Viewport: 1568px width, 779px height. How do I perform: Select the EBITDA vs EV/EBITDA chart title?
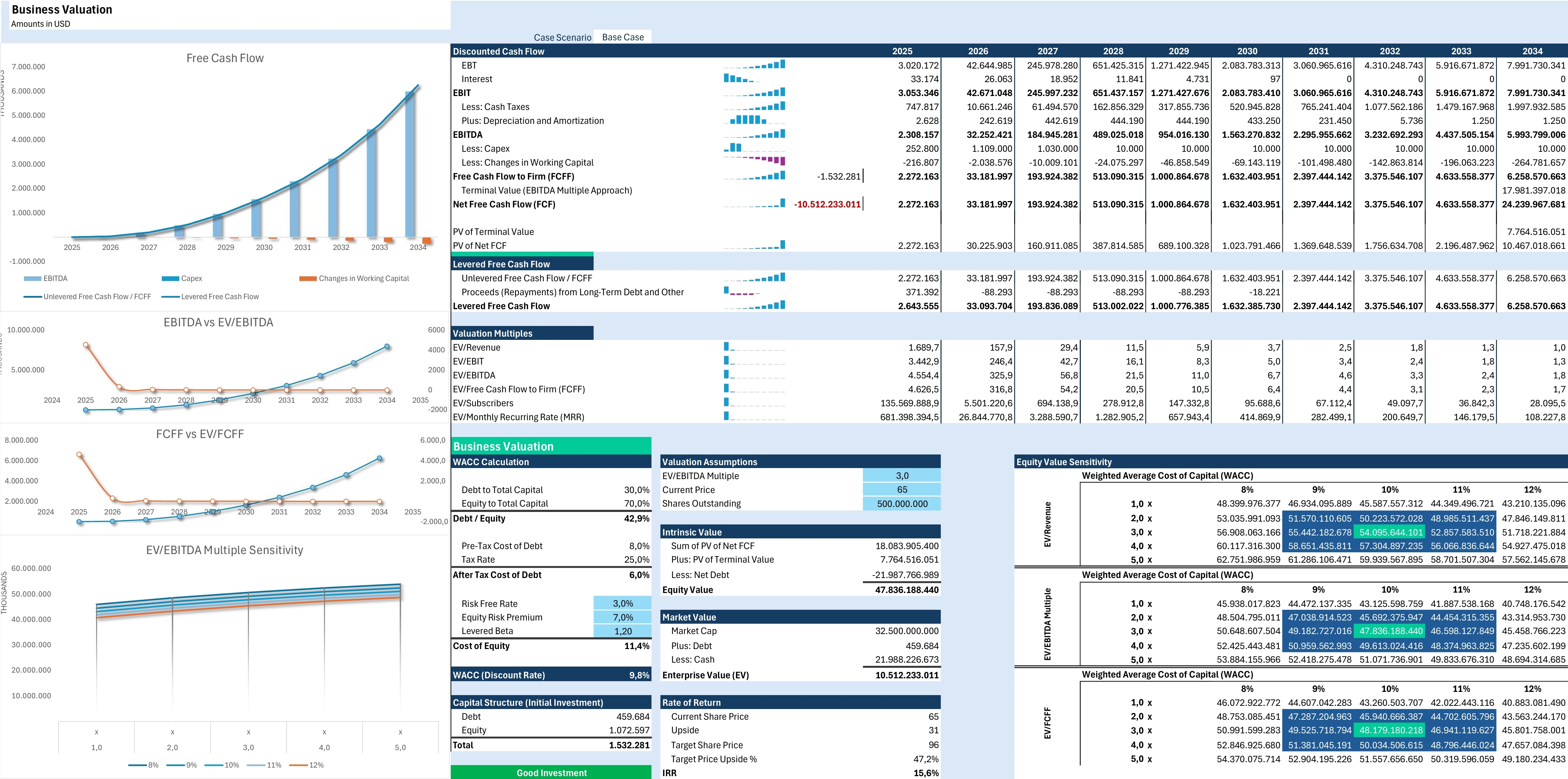[x=218, y=322]
